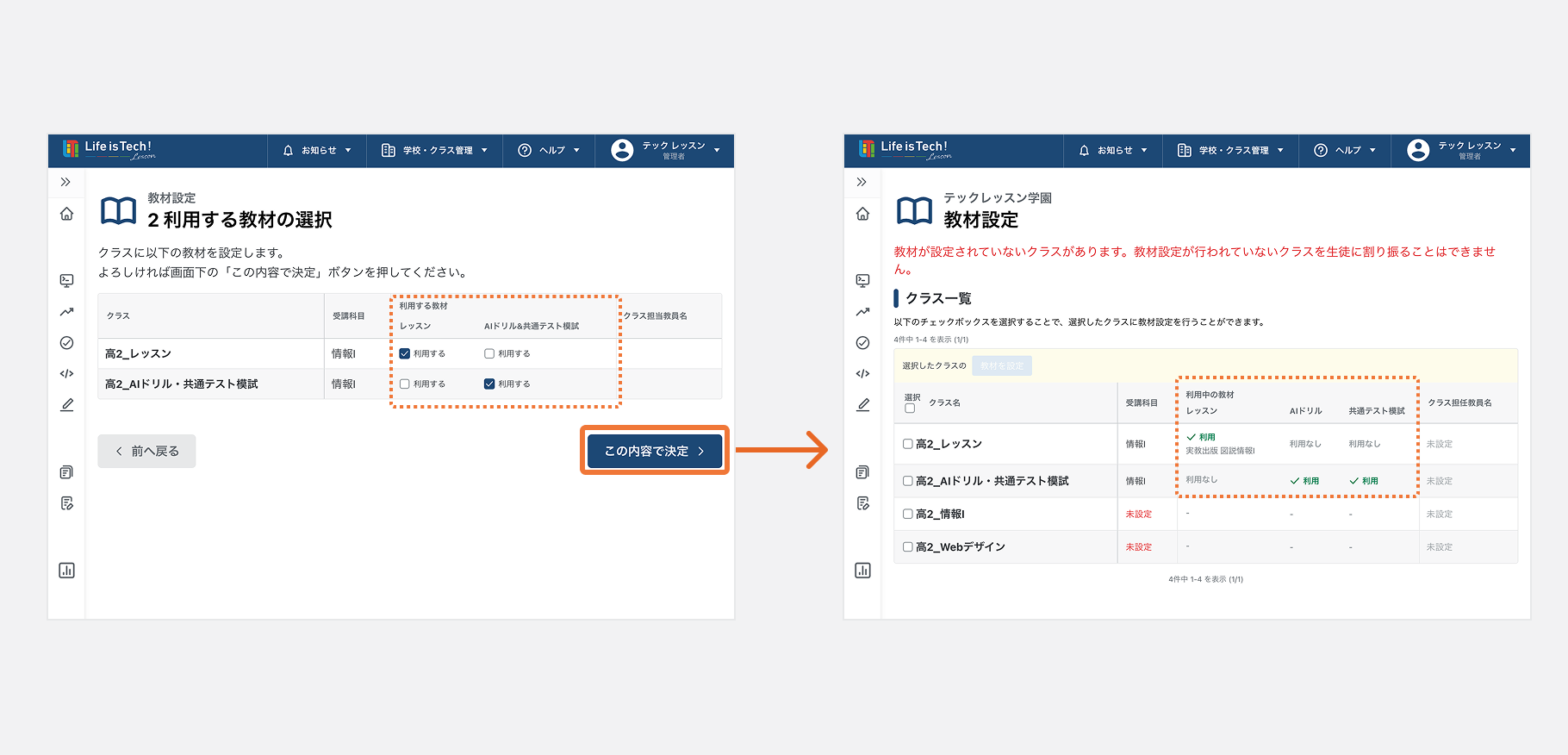Open the home icon in the クラス一覧 window sidebar
This screenshot has height=755, width=1568.
tap(862, 214)
